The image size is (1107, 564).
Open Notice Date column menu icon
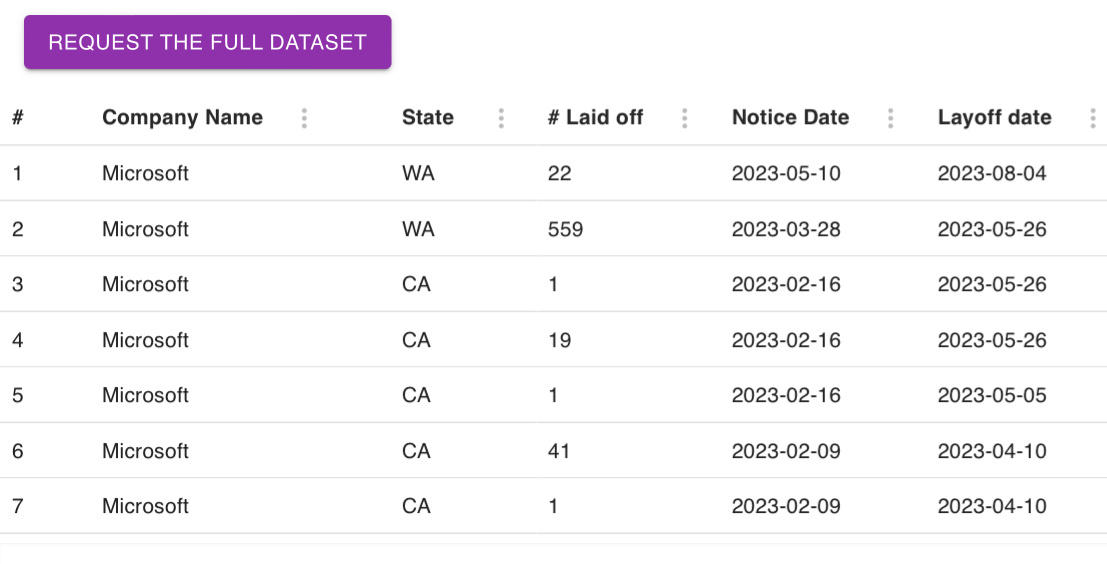(x=891, y=118)
